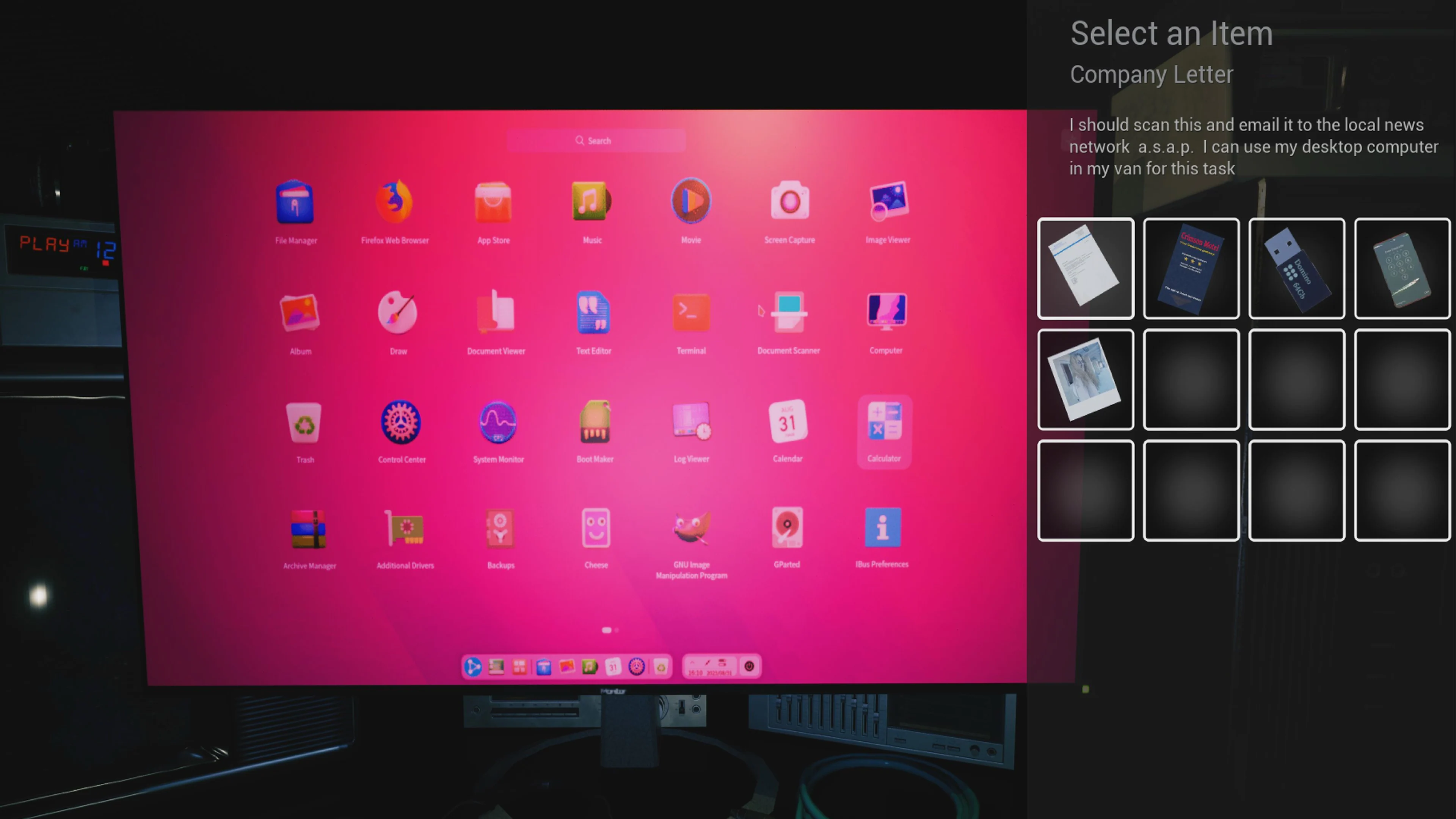Click inside the Search field

[596, 140]
